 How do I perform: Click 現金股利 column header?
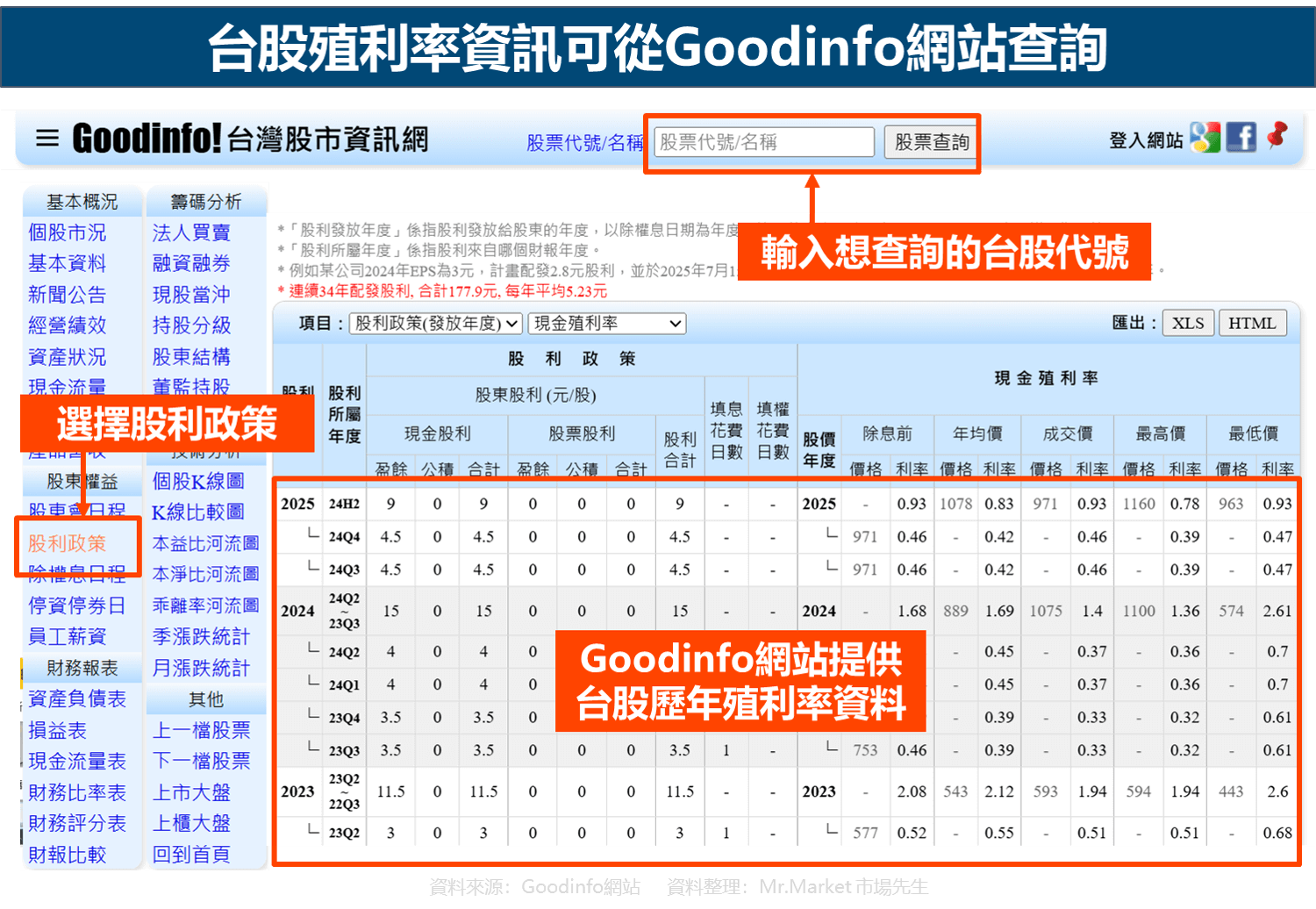click(x=437, y=433)
